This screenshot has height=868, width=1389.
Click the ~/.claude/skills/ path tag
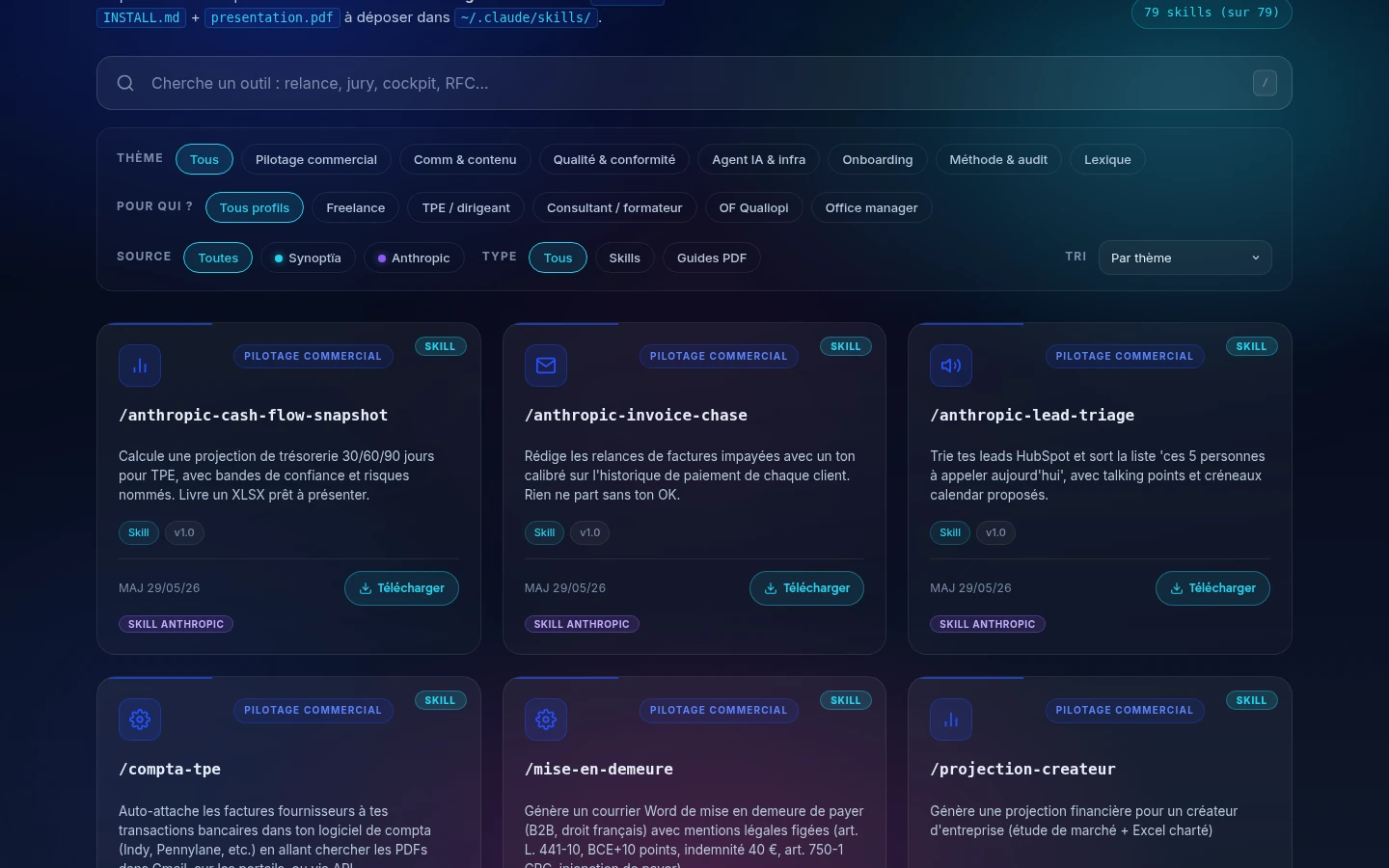point(526,17)
